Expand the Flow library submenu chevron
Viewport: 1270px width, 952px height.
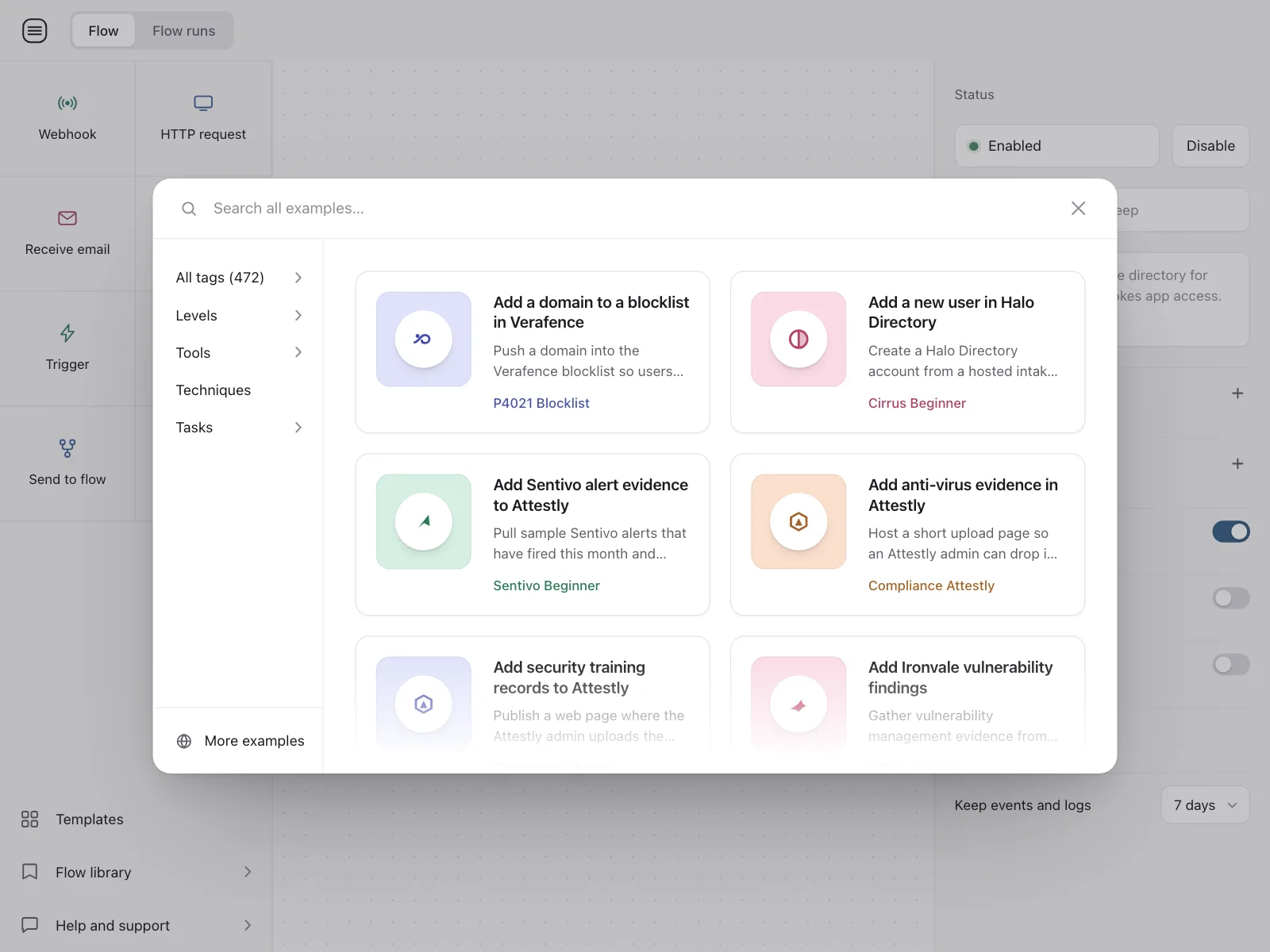pos(248,873)
